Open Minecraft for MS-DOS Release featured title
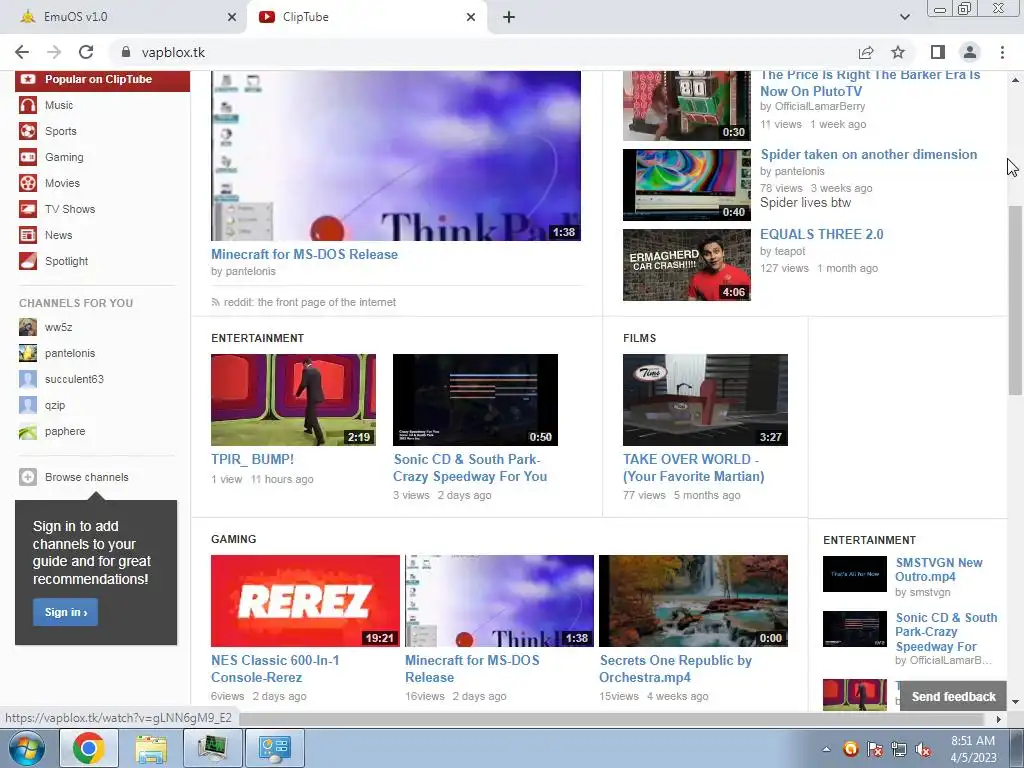 tap(304, 254)
